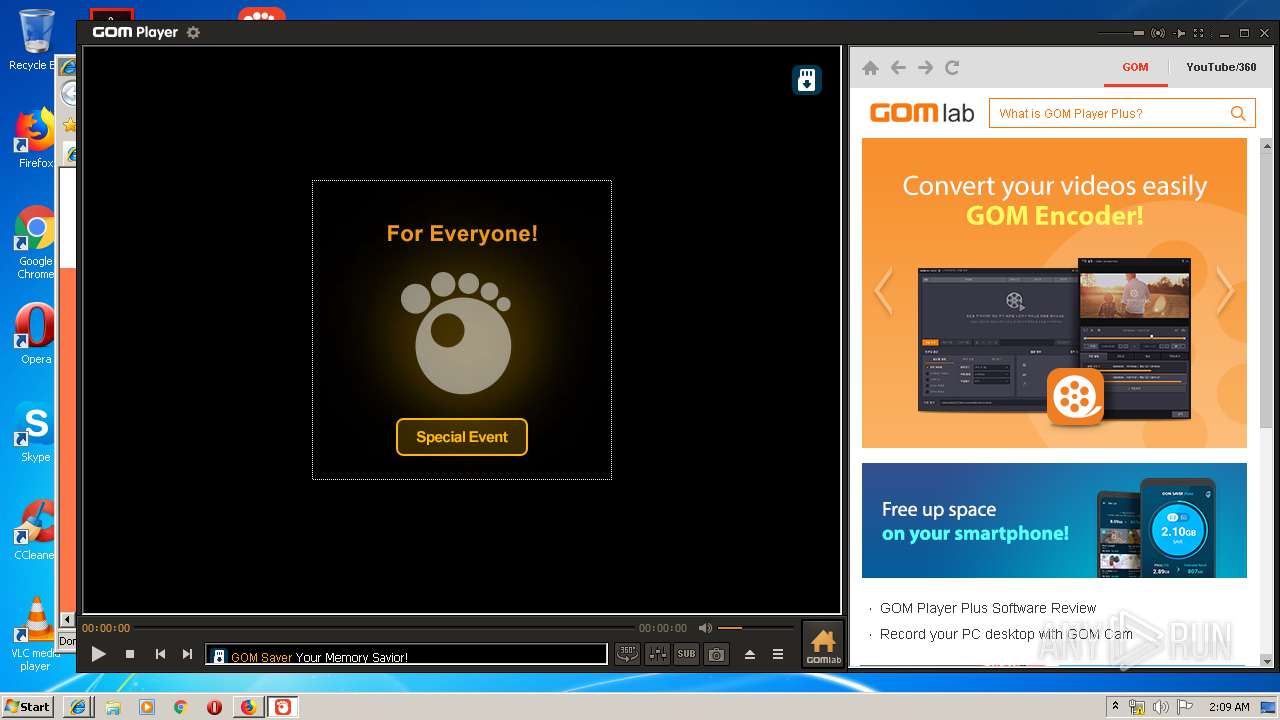Open subtitle settings with SUB button

coord(686,654)
